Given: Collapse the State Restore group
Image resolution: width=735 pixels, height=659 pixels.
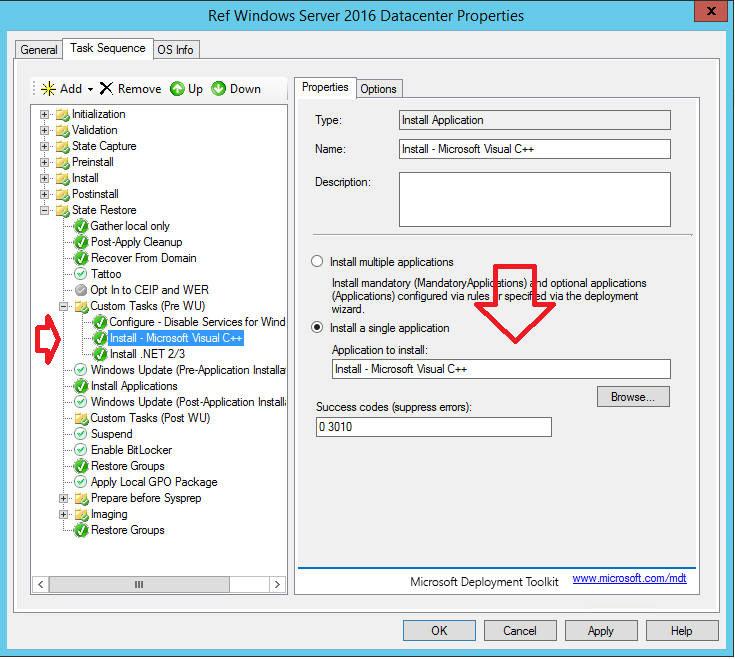Looking at the screenshot, I should [44, 210].
